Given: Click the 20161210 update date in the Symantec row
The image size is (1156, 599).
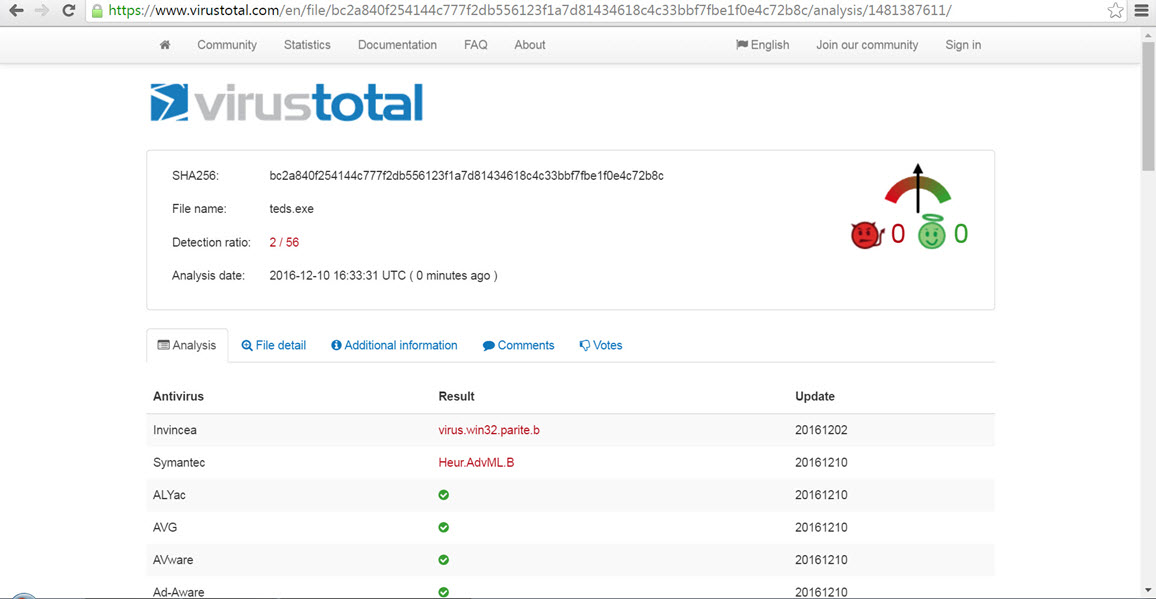Looking at the screenshot, I should tap(821, 463).
